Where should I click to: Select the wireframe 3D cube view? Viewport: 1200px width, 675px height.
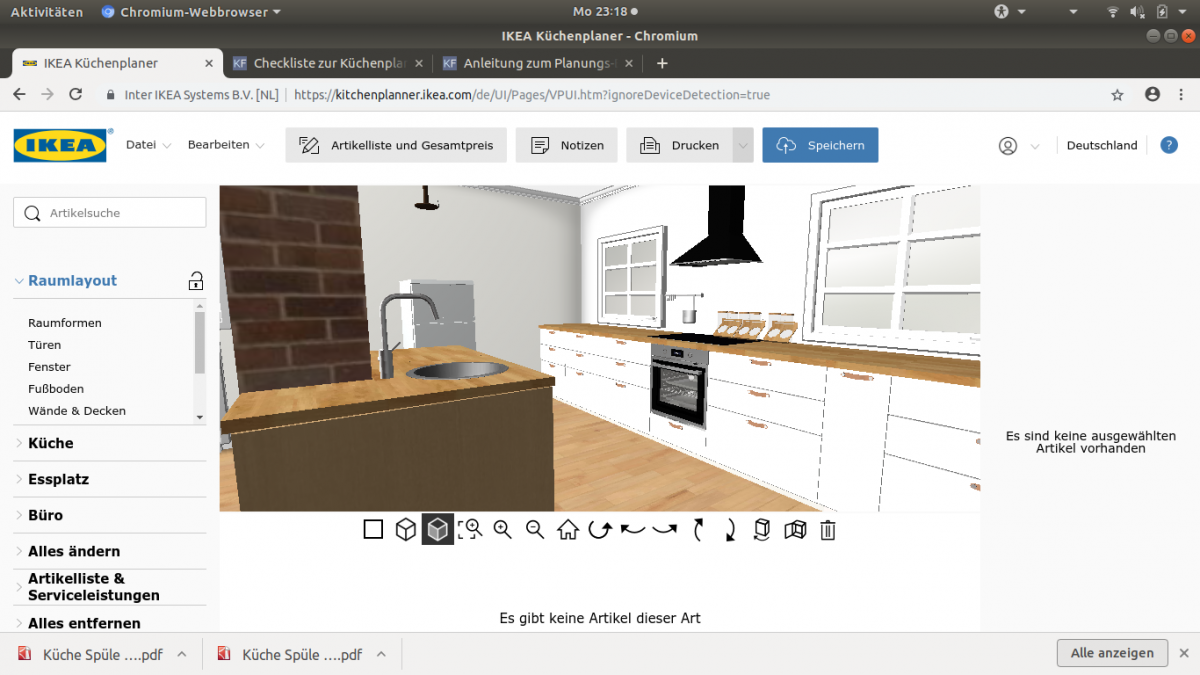coord(405,530)
